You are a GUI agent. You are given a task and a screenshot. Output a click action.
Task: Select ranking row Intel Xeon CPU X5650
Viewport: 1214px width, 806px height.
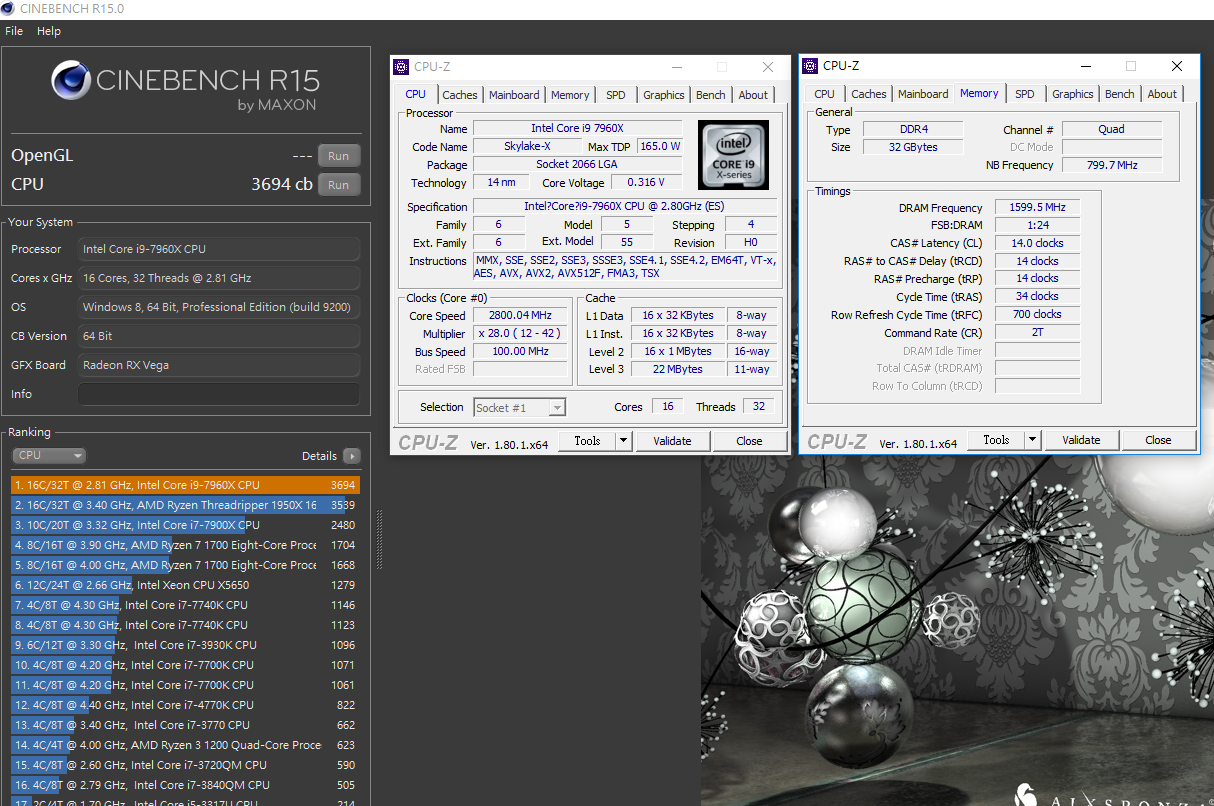coord(186,585)
